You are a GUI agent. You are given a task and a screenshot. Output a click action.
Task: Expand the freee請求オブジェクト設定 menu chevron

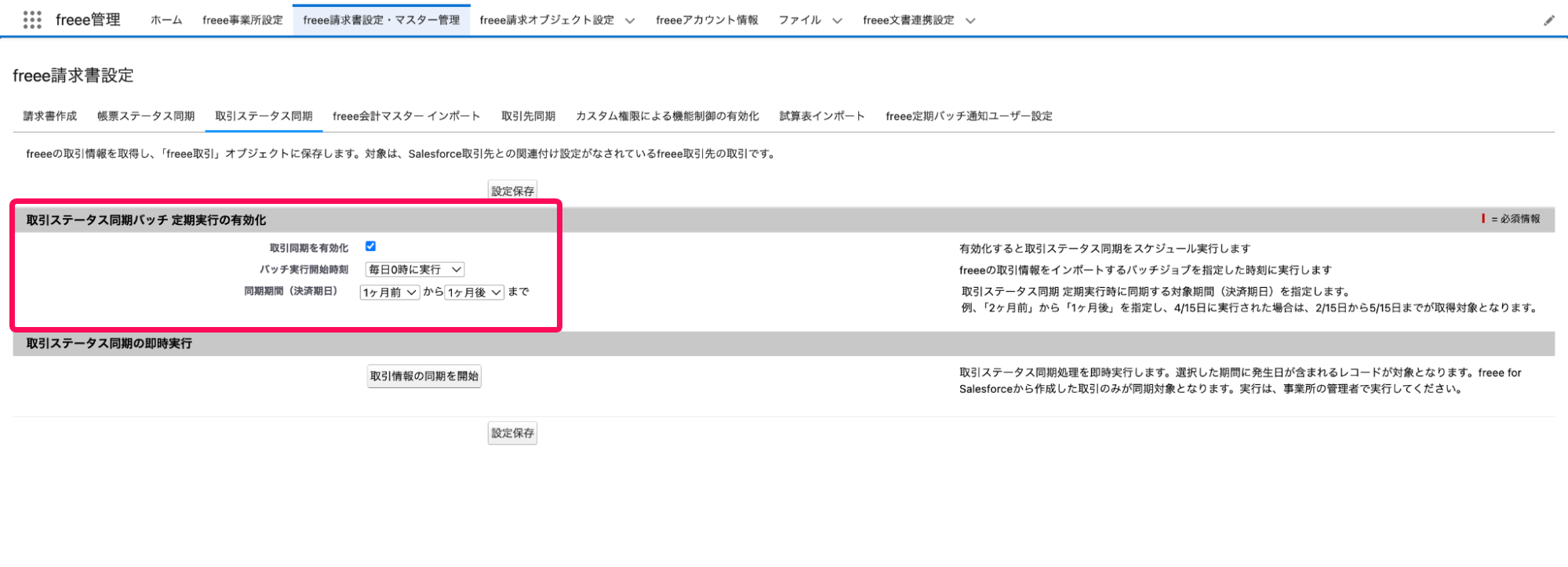tap(630, 20)
